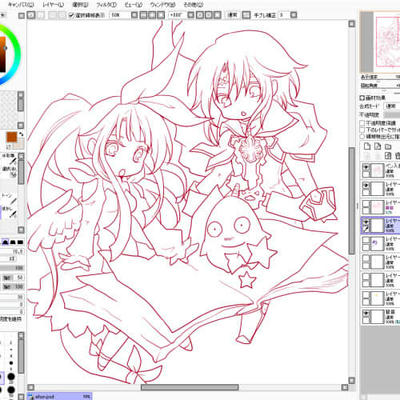Show the layer with the purple mark thumbnail
Screen dimensions: 400x400
[x=366, y=240]
